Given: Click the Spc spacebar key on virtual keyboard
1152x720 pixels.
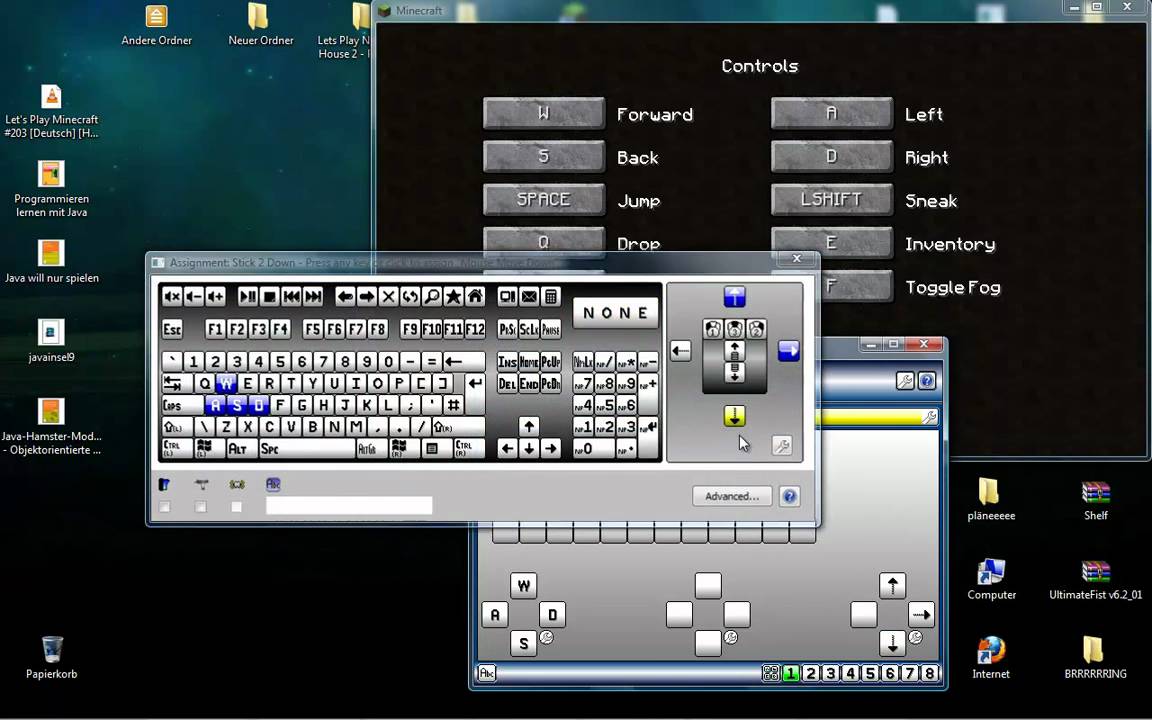Looking at the screenshot, I should coord(307,448).
